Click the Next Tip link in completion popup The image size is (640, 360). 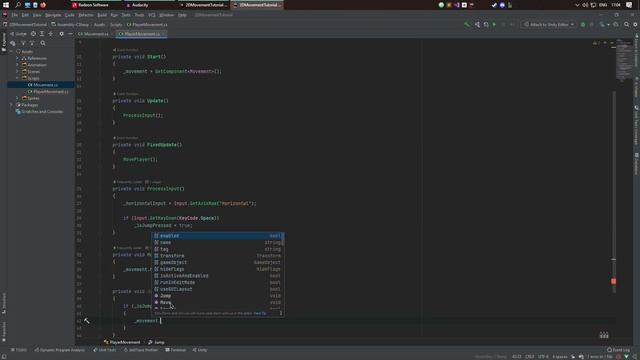[260, 313]
